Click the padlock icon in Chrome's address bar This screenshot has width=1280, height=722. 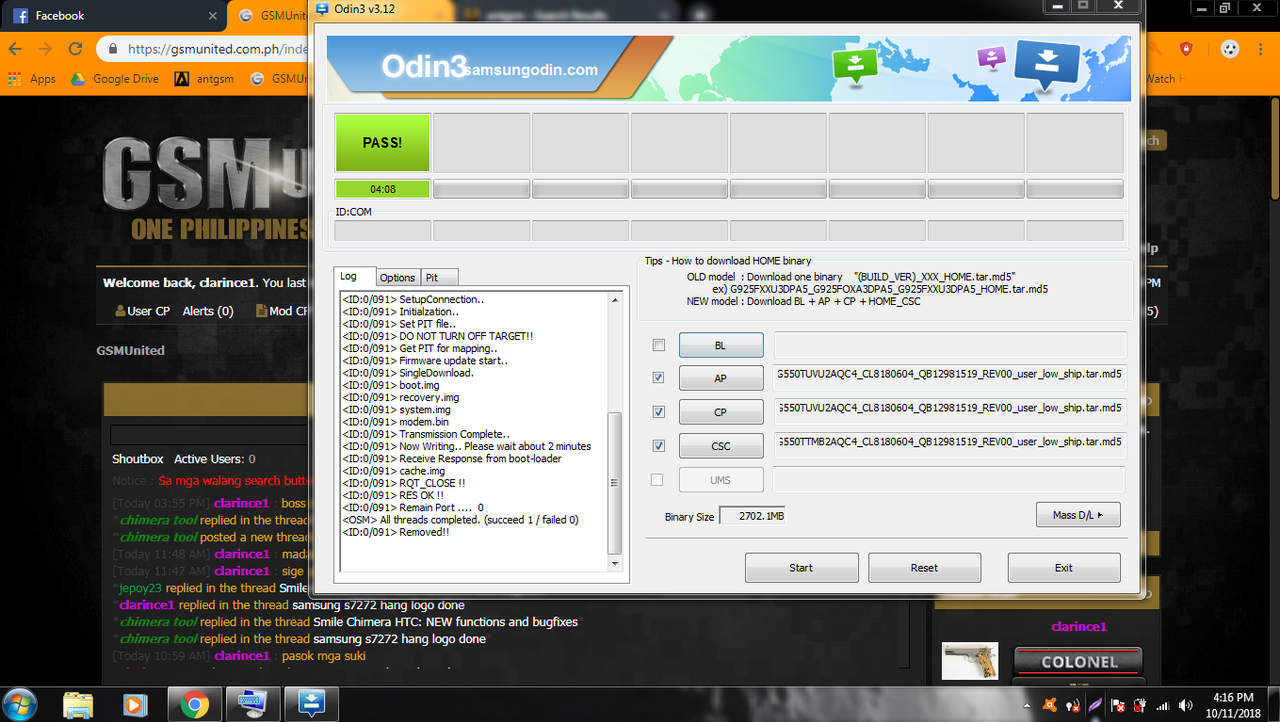coord(114,49)
